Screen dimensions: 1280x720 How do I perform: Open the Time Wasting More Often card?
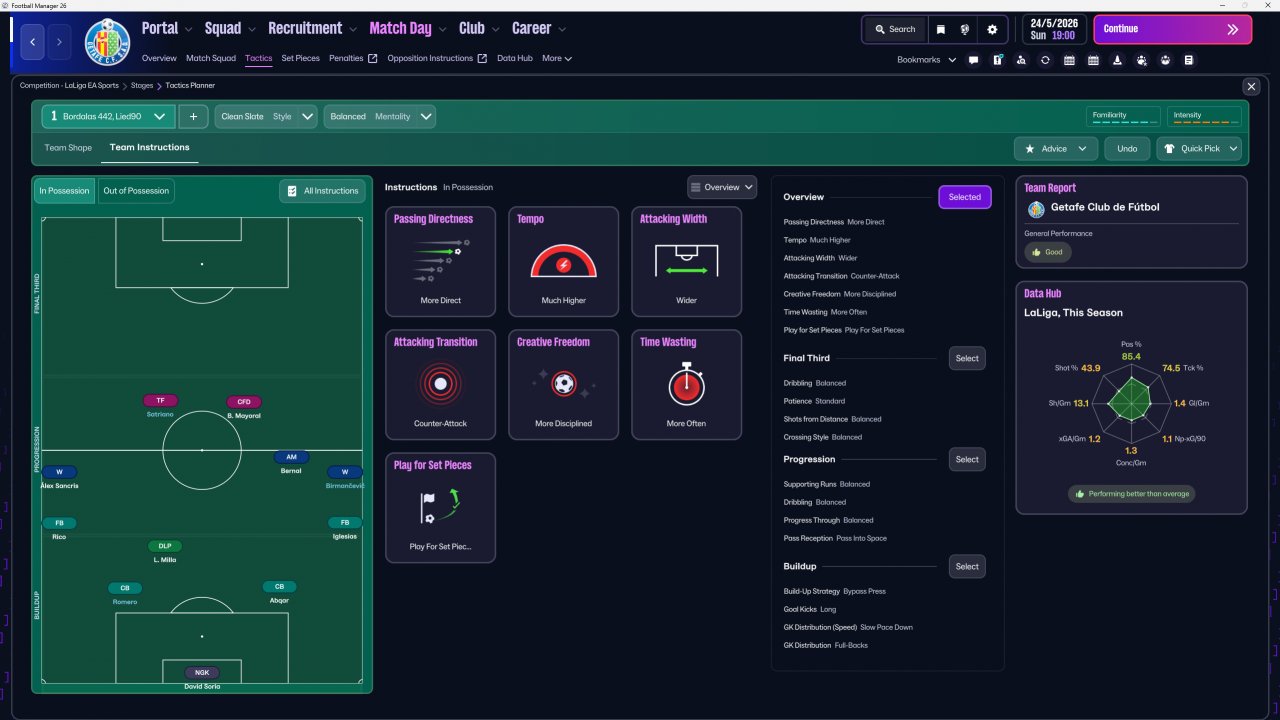686,385
